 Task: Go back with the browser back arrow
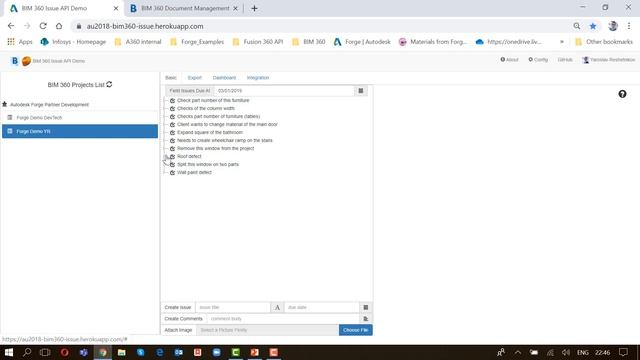(x=11, y=26)
